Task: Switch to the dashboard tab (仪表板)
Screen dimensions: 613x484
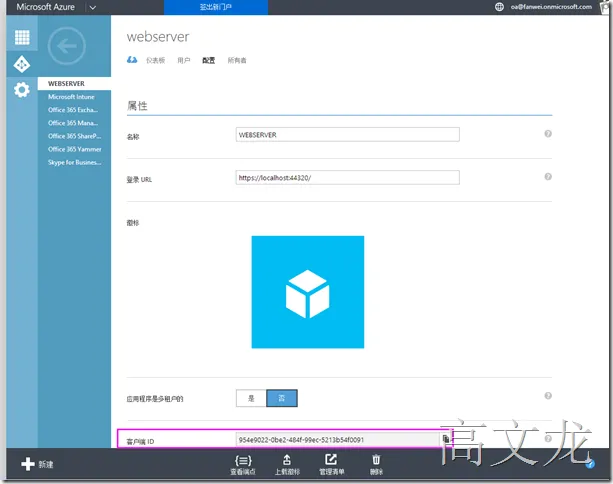Action: point(155,60)
